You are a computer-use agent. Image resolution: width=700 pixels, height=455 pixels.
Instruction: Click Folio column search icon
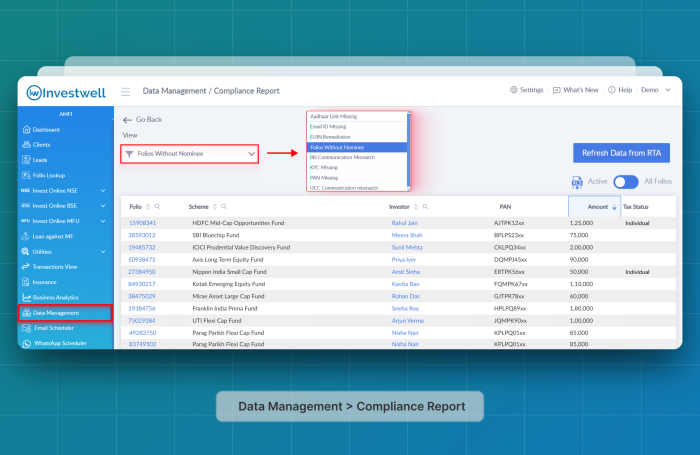(x=158, y=207)
